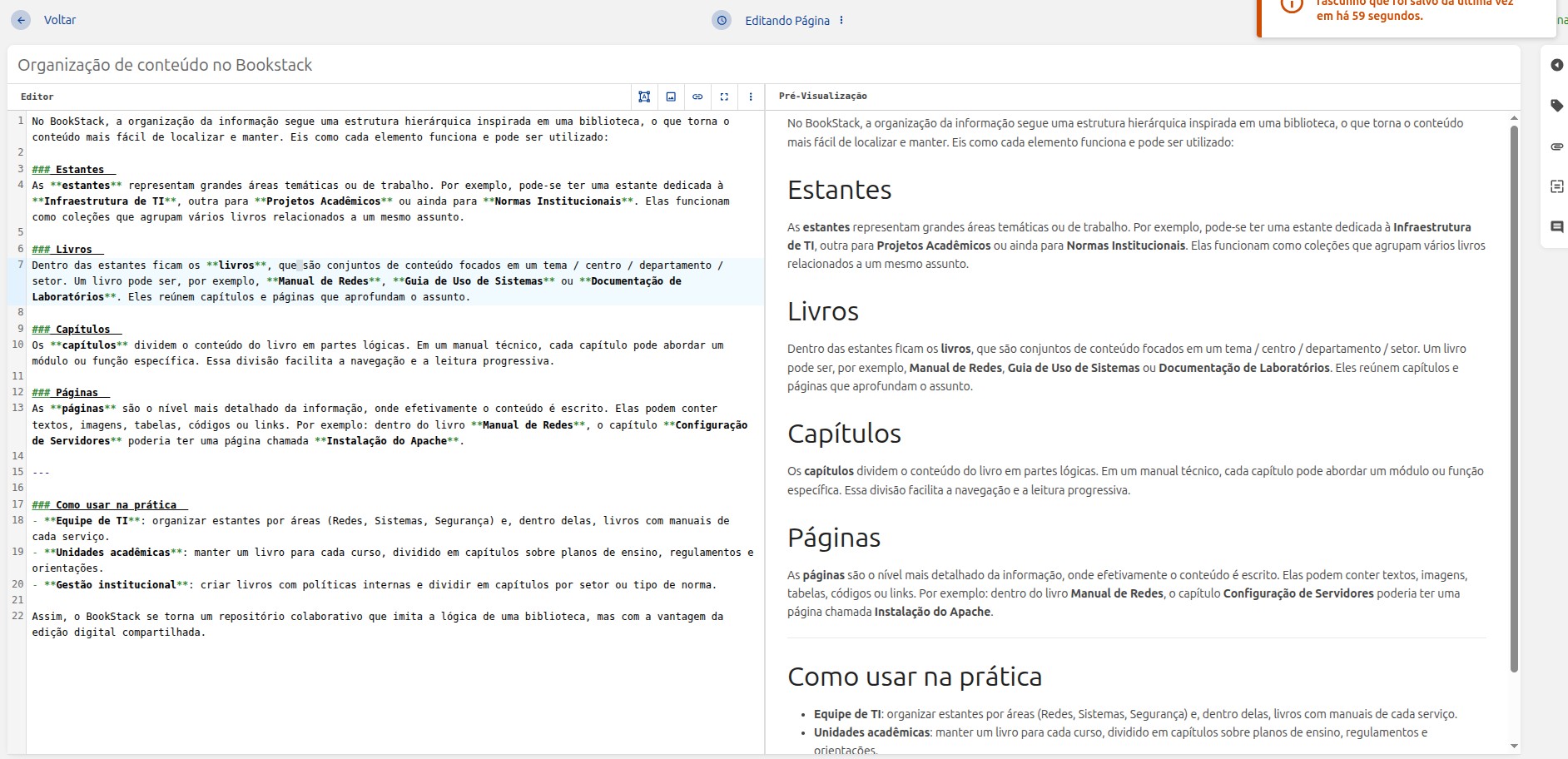Expand the right sidebar with arrow toggle
The height and width of the screenshot is (759, 1568).
(x=1556, y=65)
